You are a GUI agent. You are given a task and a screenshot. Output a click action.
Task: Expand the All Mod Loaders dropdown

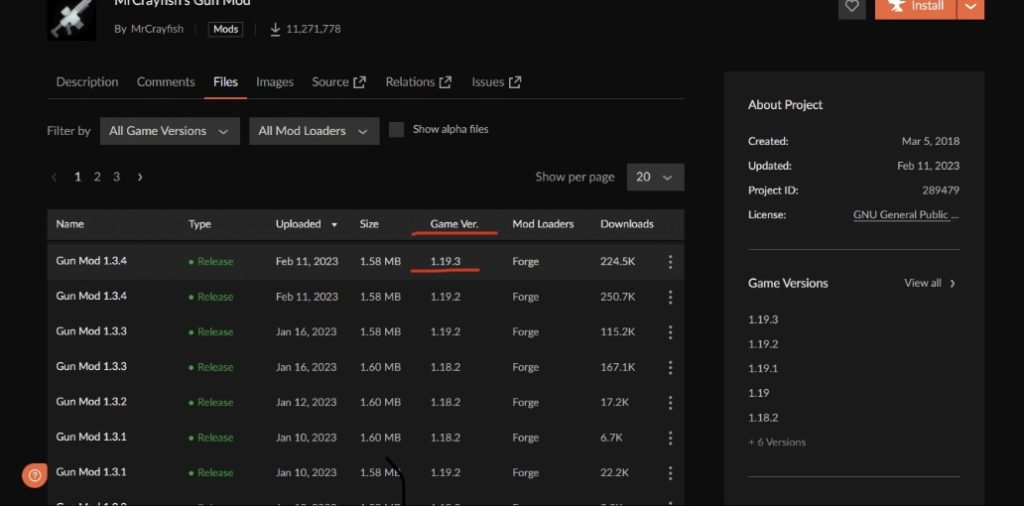click(x=314, y=131)
